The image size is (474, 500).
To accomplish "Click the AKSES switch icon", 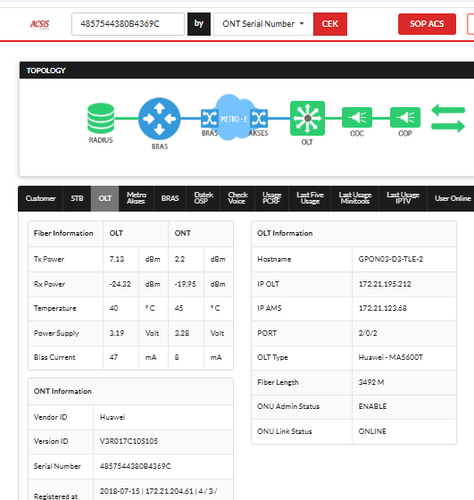I will [259, 118].
